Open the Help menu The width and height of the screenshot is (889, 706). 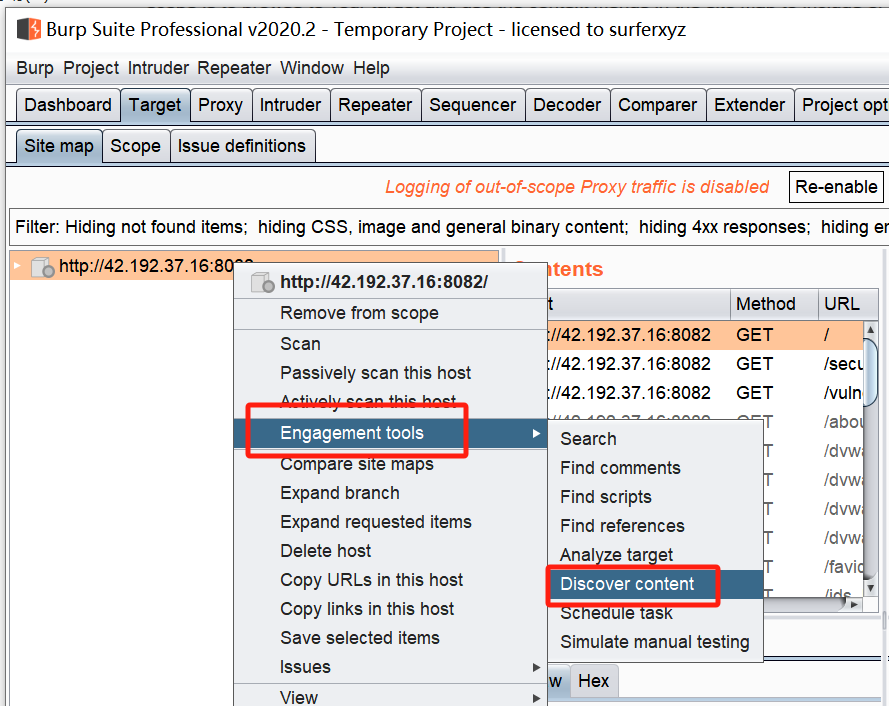point(371,68)
